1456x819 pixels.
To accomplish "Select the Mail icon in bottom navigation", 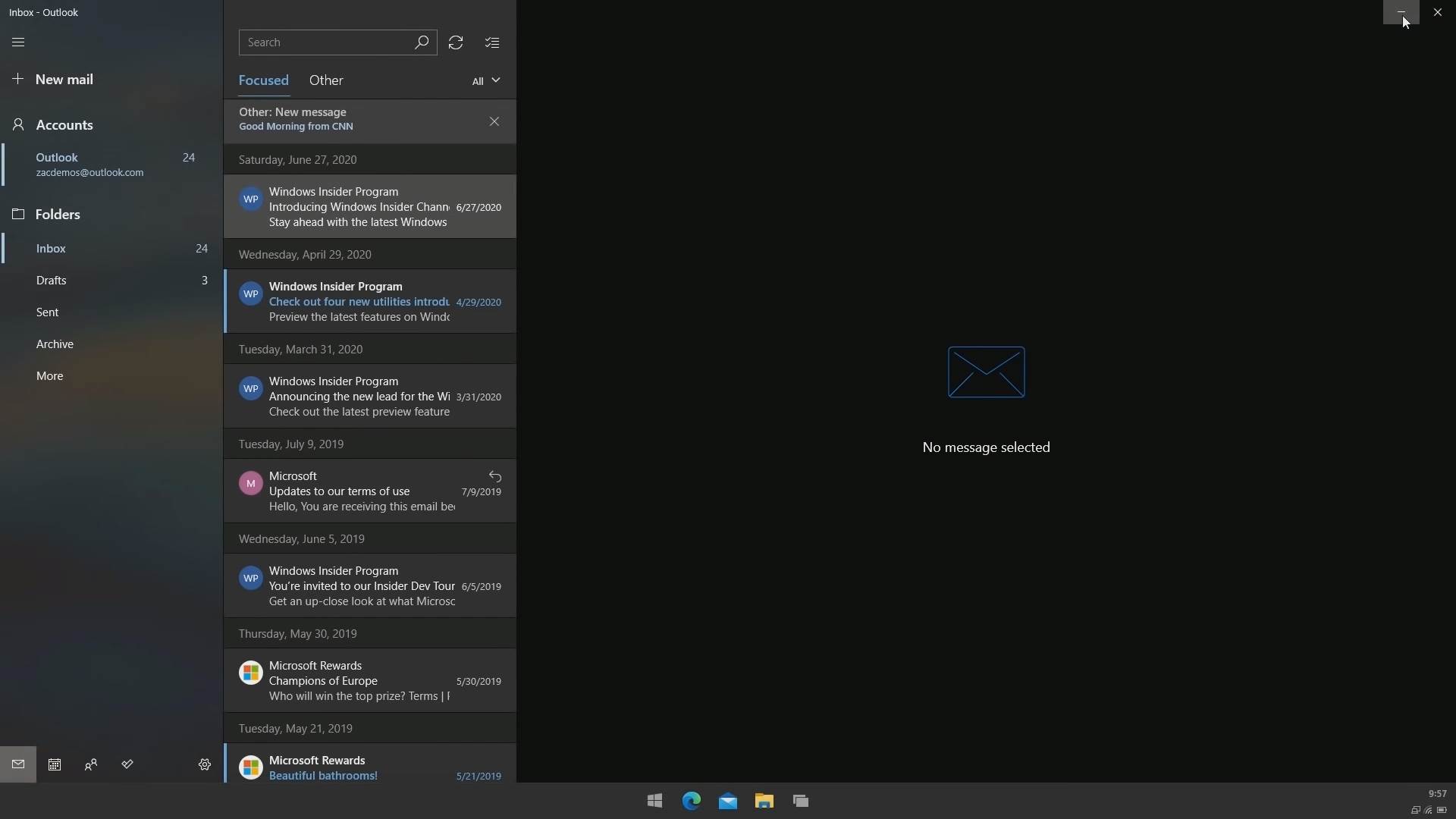I will point(18,764).
